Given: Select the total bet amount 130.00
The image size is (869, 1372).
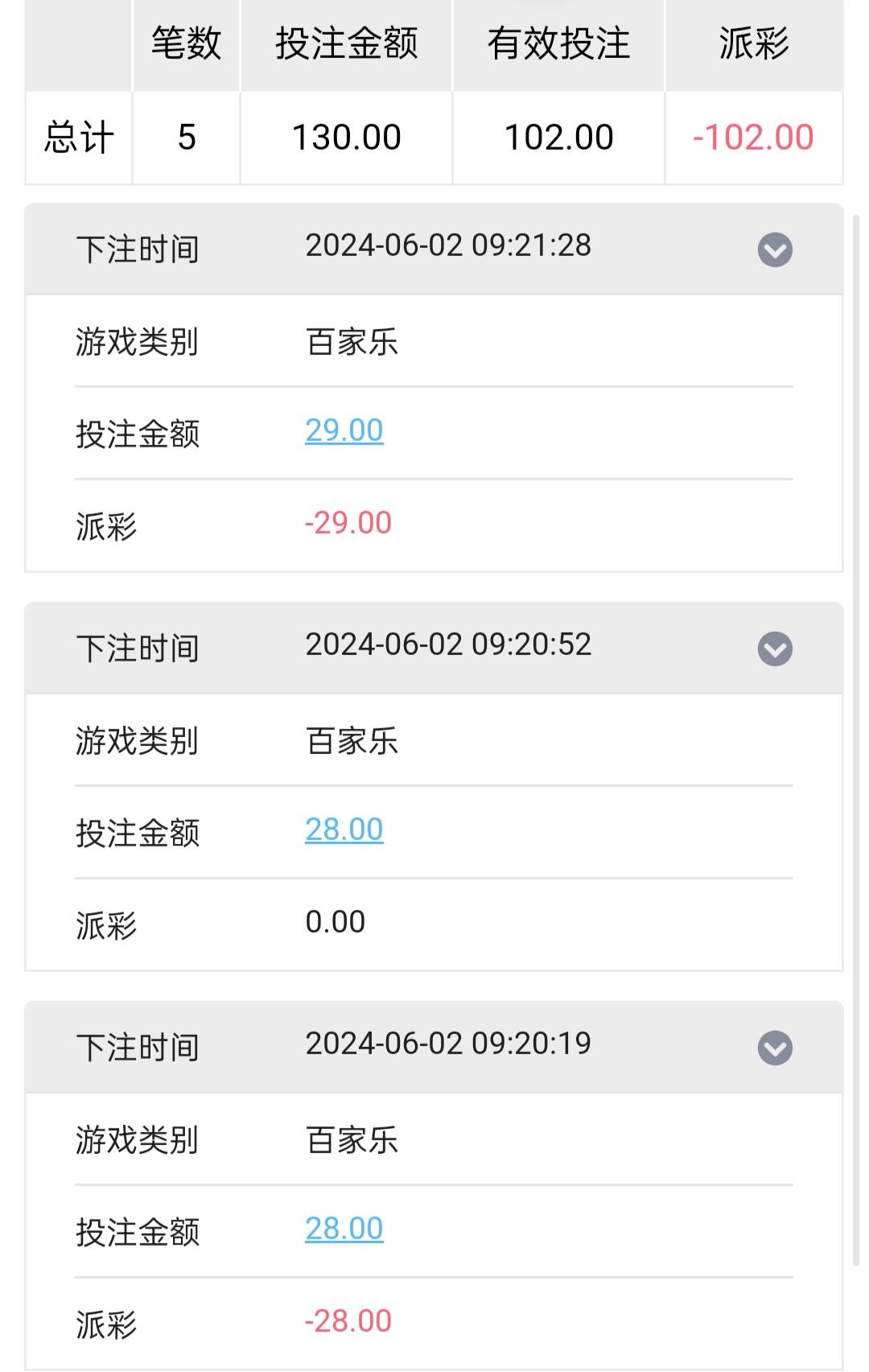Looking at the screenshot, I should coord(346,138).
